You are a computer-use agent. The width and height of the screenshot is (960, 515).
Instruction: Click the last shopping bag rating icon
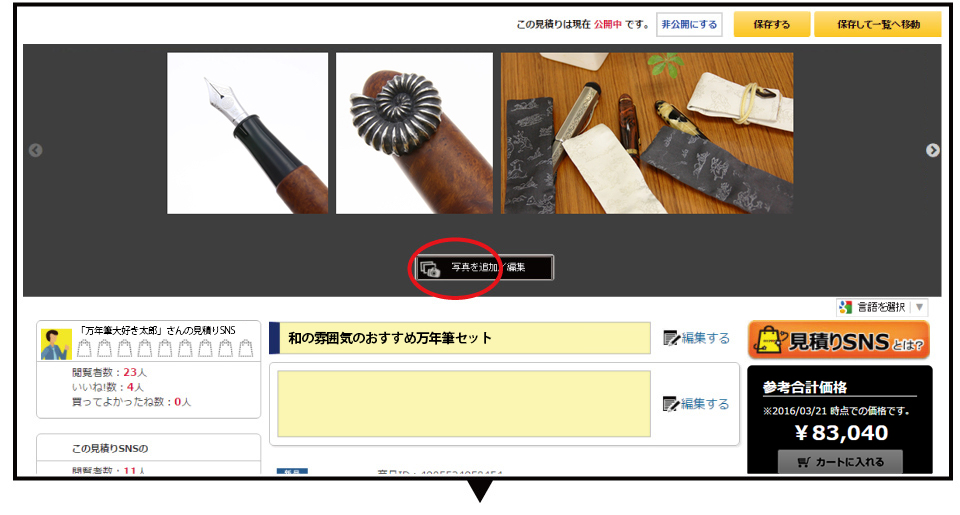(x=246, y=349)
